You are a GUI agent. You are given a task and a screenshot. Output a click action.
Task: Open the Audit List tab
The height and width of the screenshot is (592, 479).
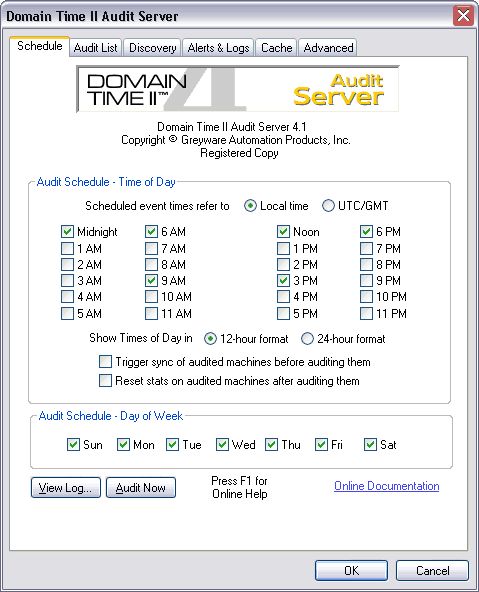(x=95, y=48)
